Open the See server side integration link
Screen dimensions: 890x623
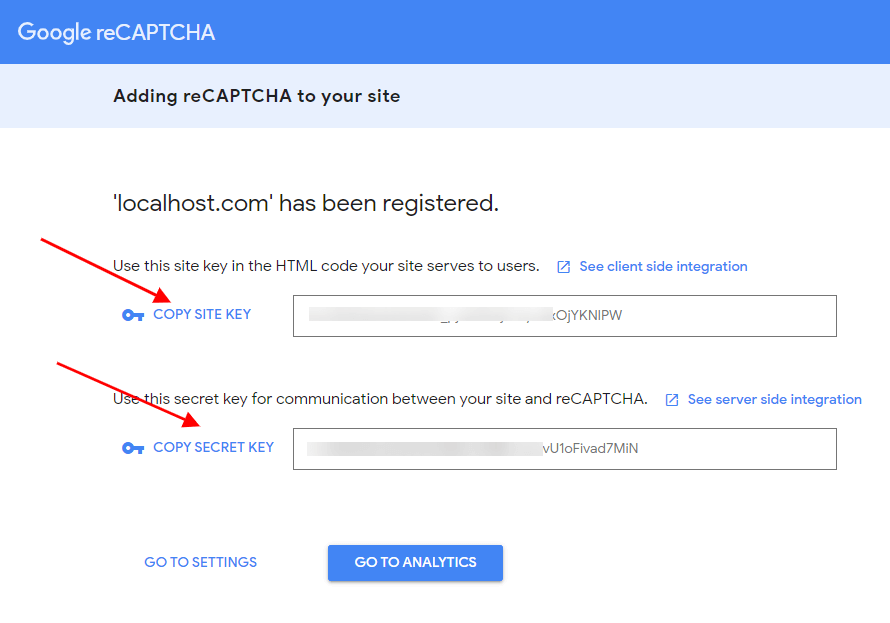[x=774, y=399]
